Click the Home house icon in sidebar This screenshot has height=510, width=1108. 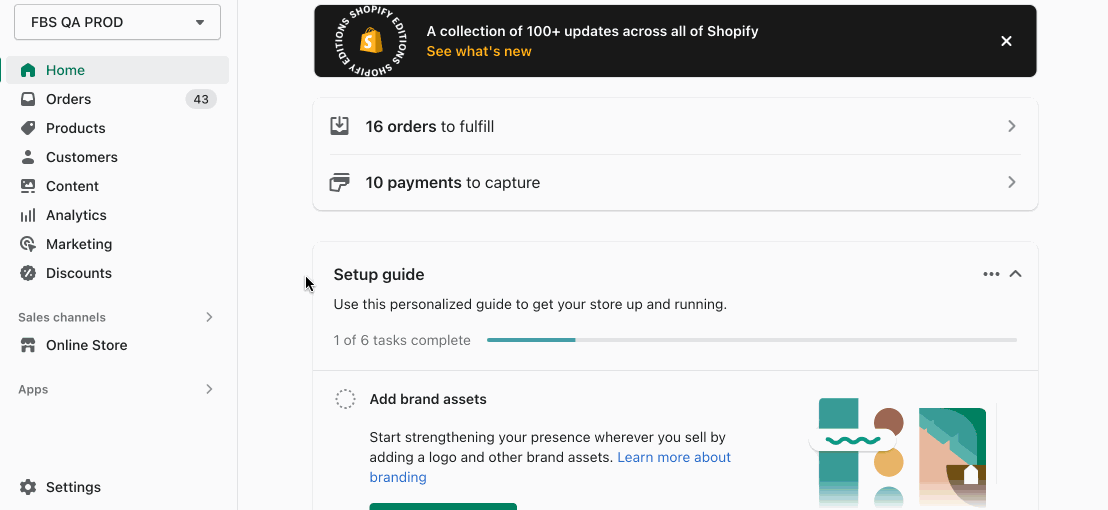(28, 70)
